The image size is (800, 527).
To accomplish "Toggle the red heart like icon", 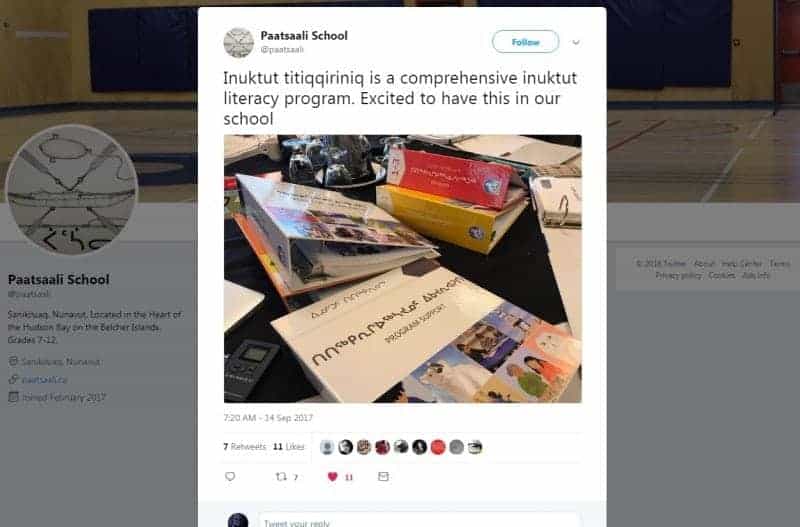I will (333, 476).
